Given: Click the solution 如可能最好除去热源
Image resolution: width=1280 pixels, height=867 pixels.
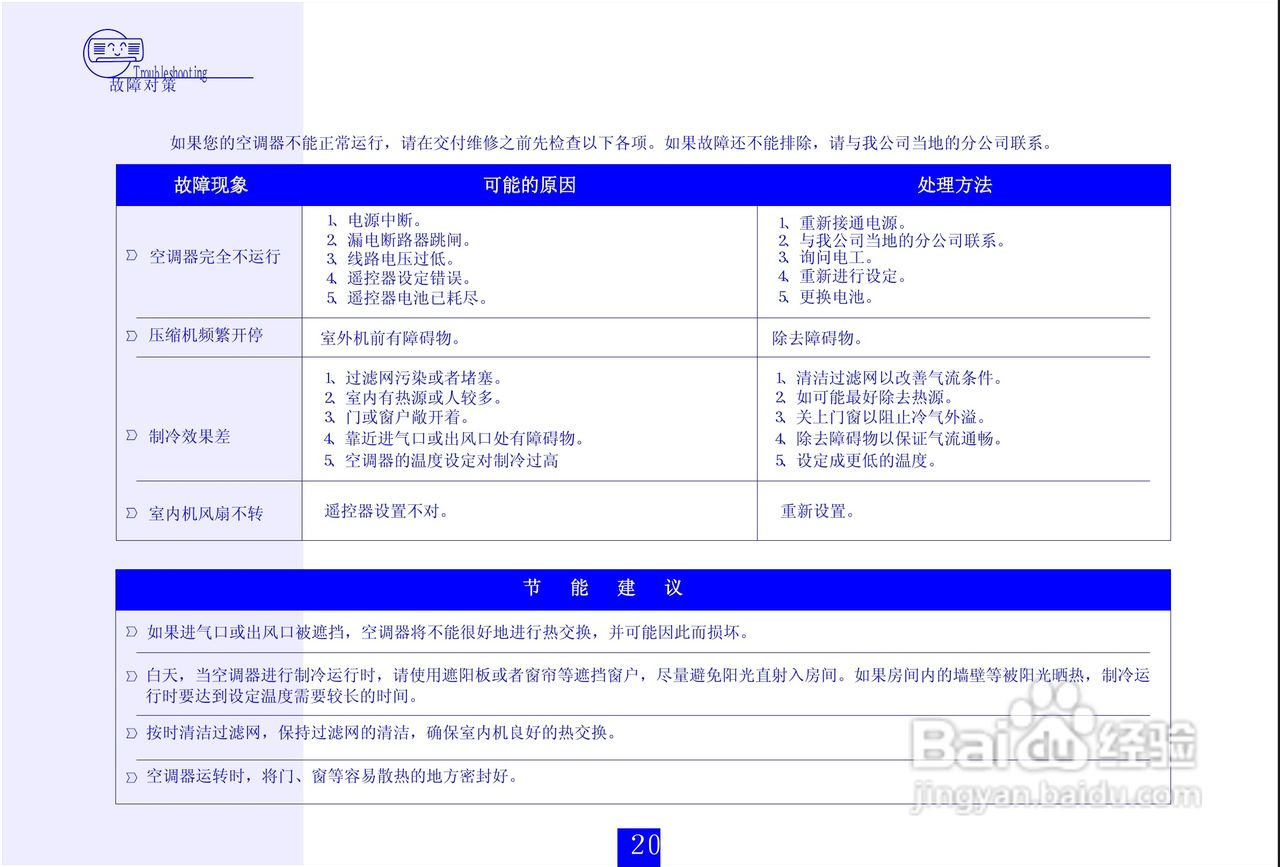Looking at the screenshot, I should [865, 398].
